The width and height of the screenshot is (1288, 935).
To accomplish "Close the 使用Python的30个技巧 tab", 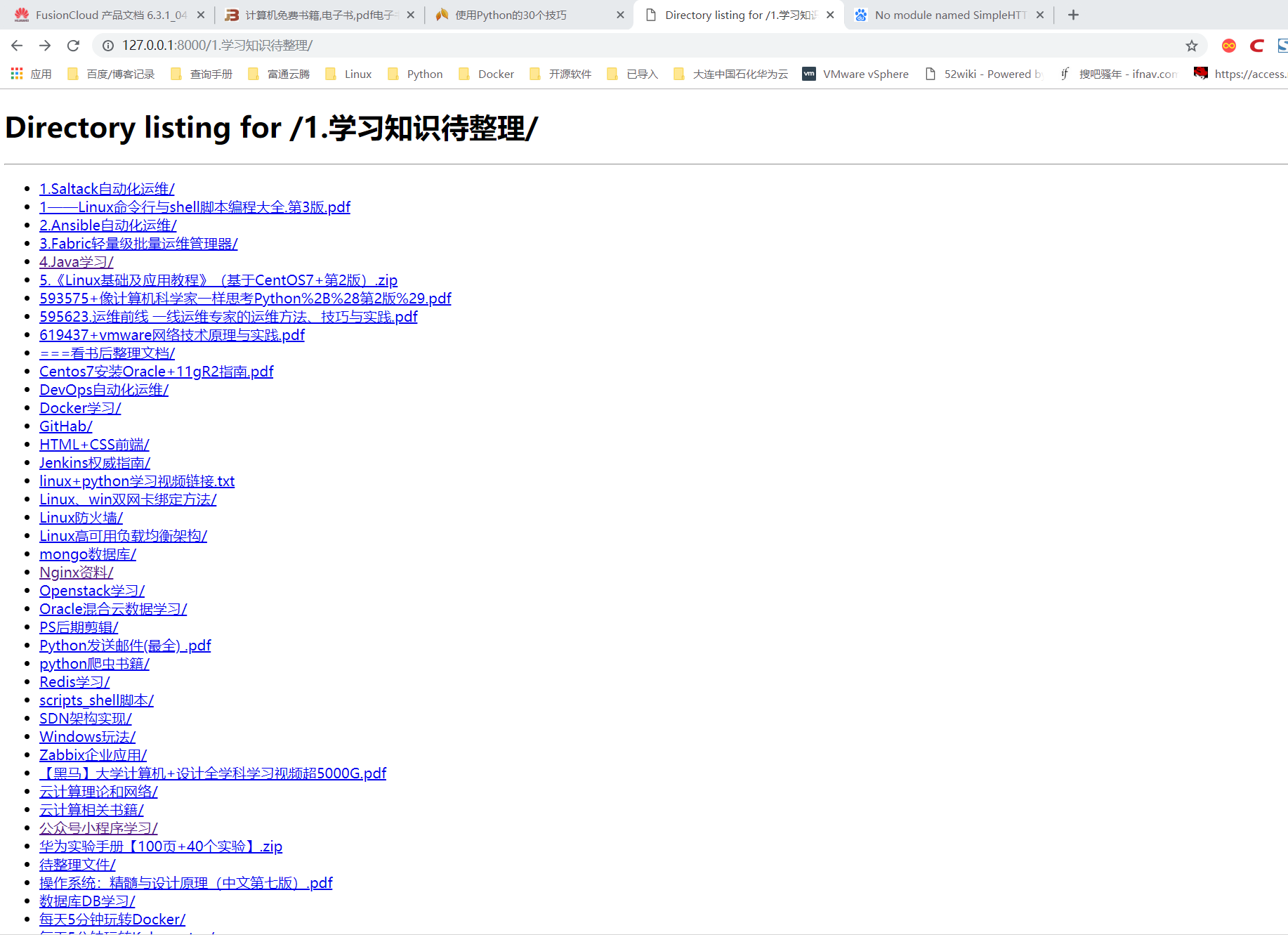I will 620,15.
